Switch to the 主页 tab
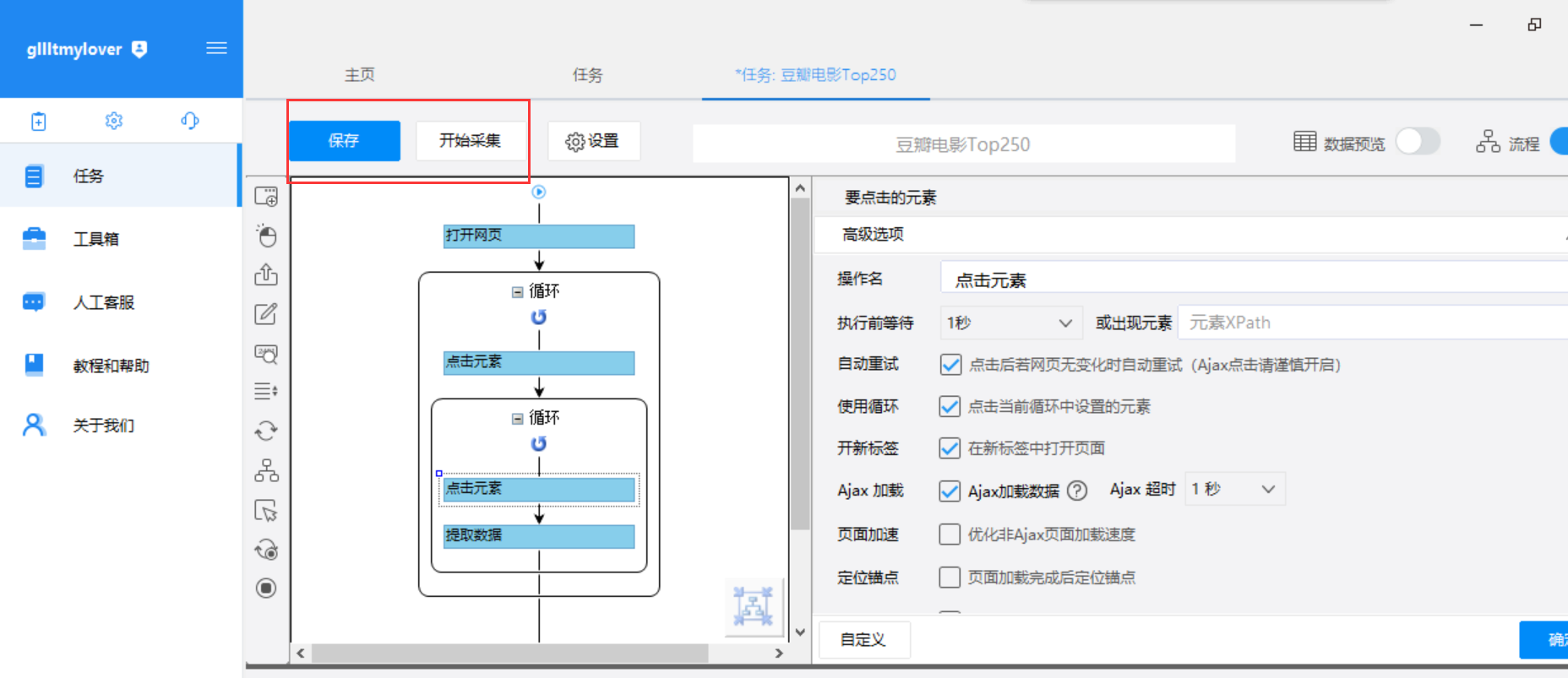The height and width of the screenshot is (678, 1568). (x=360, y=74)
